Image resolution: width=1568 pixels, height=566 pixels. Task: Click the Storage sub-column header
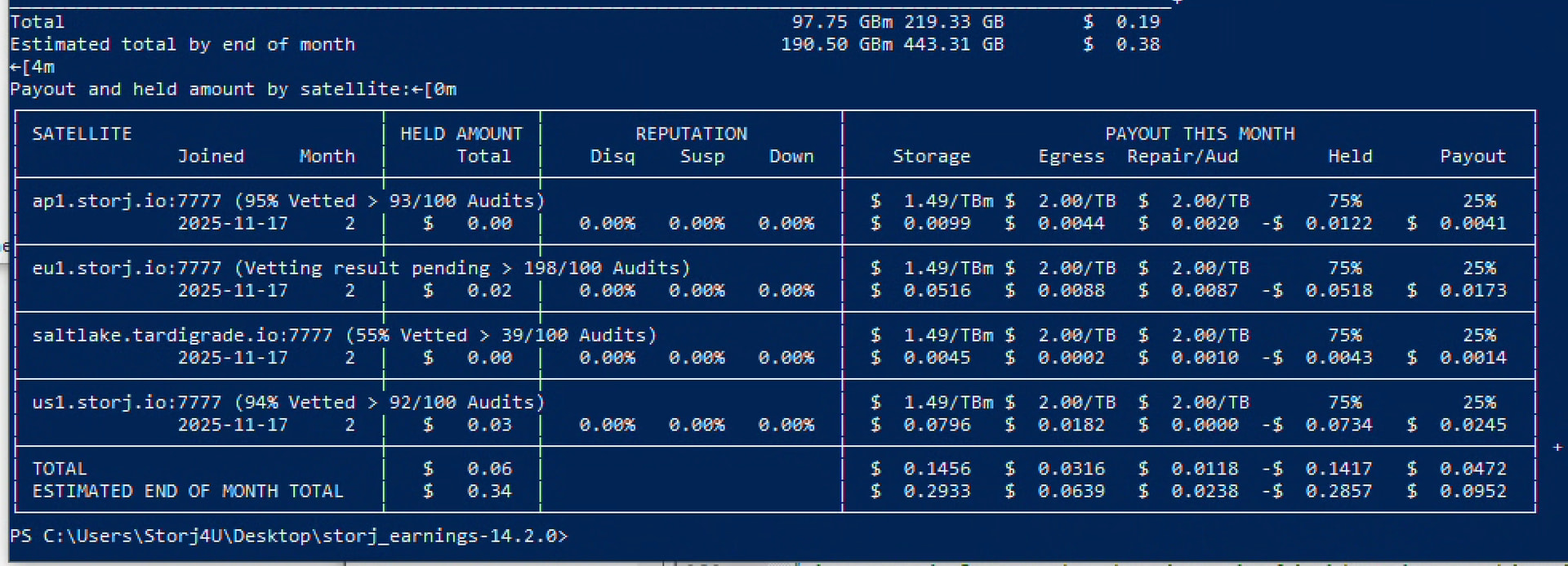point(931,156)
